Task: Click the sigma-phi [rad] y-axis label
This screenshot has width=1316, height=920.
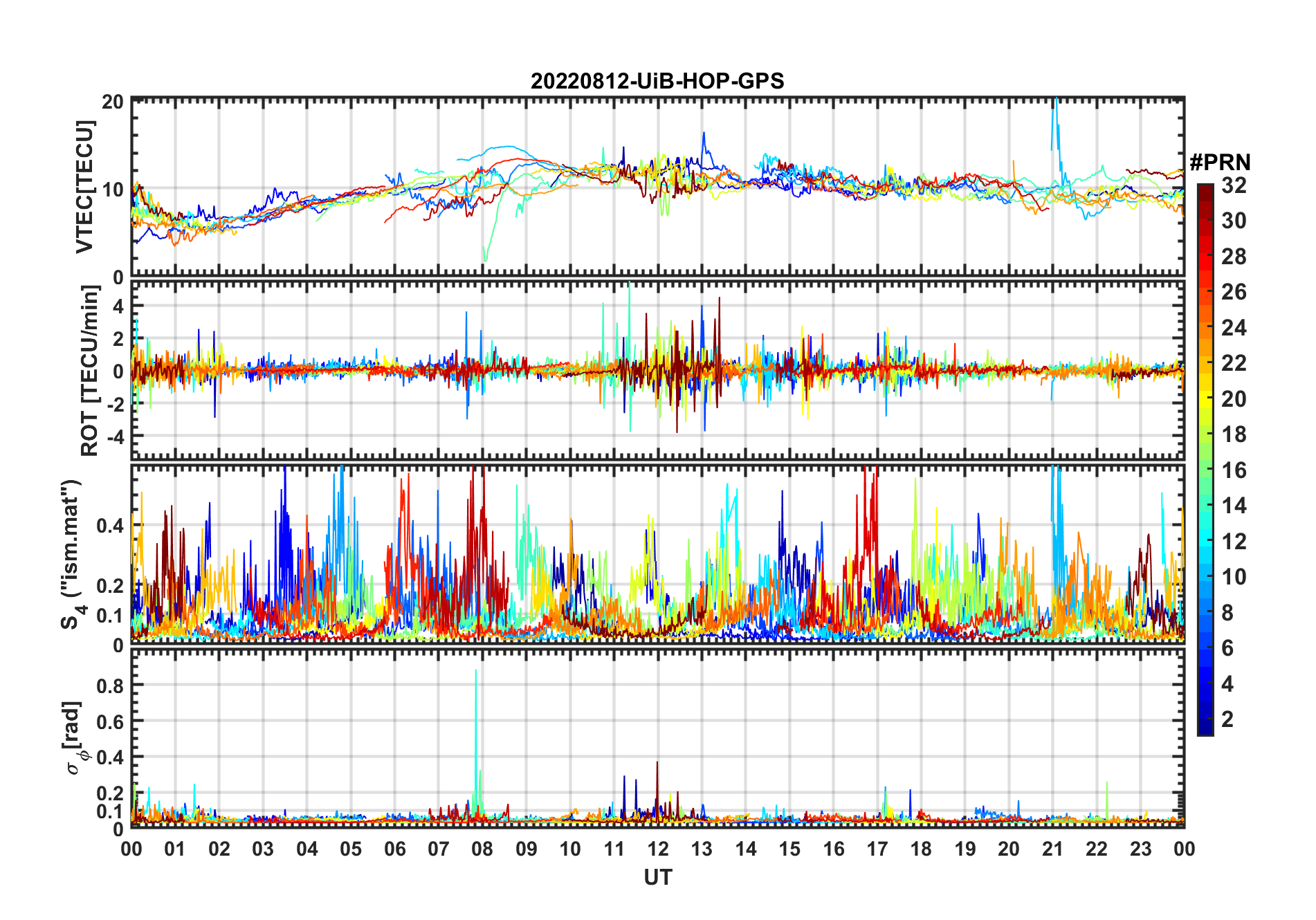Action: (x=74, y=737)
